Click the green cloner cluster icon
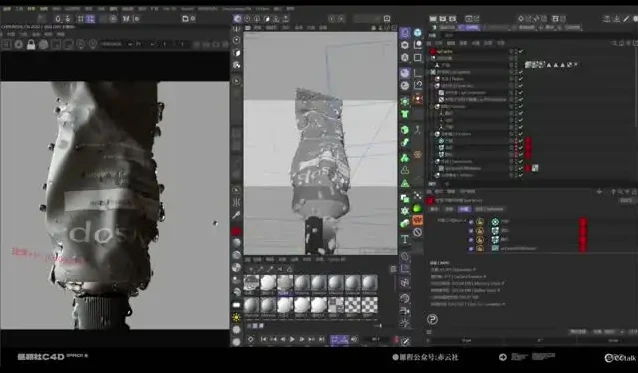 pos(405,157)
